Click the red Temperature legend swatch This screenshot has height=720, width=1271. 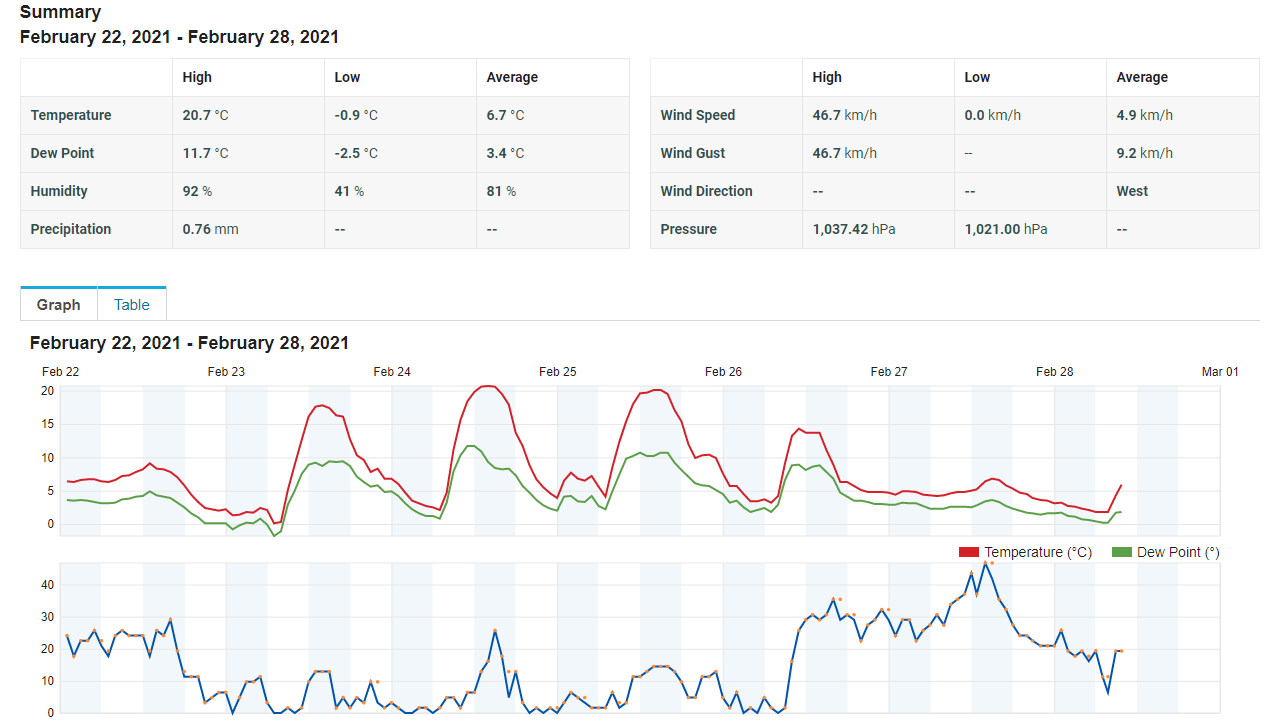pyautogui.click(x=968, y=552)
